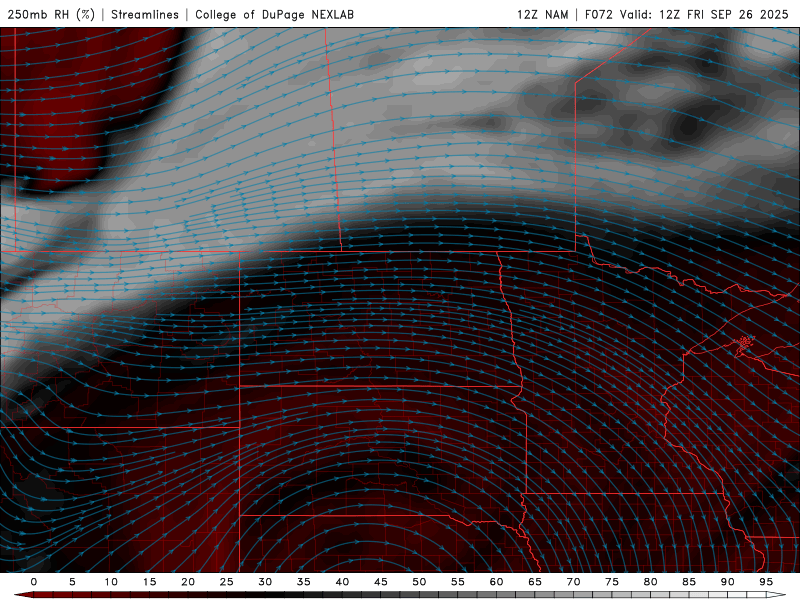The height and width of the screenshot is (600, 800).
Task: Click the legend value '40'
Action: point(342,582)
